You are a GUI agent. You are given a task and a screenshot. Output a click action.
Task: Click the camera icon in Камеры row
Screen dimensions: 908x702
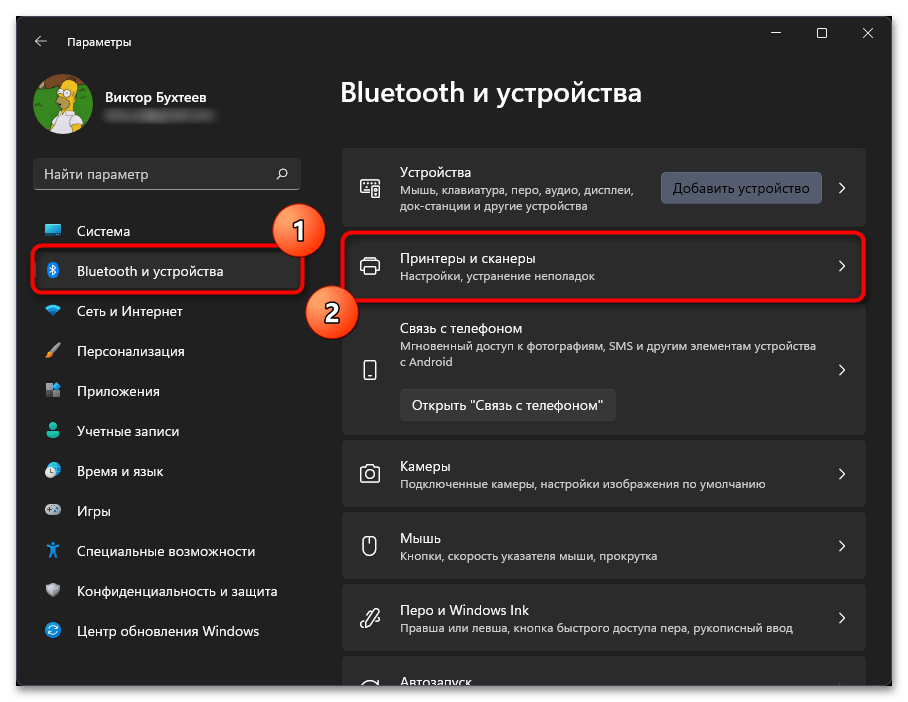pyautogui.click(x=370, y=473)
